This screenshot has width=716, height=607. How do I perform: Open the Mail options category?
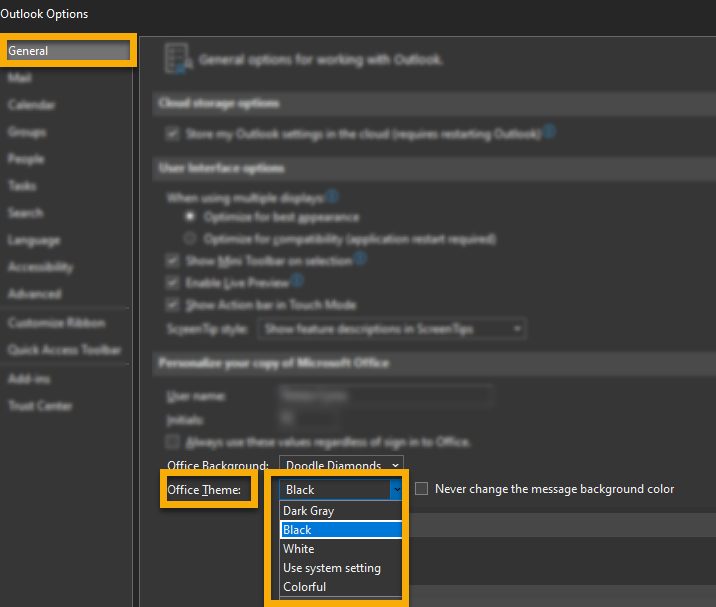20,78
